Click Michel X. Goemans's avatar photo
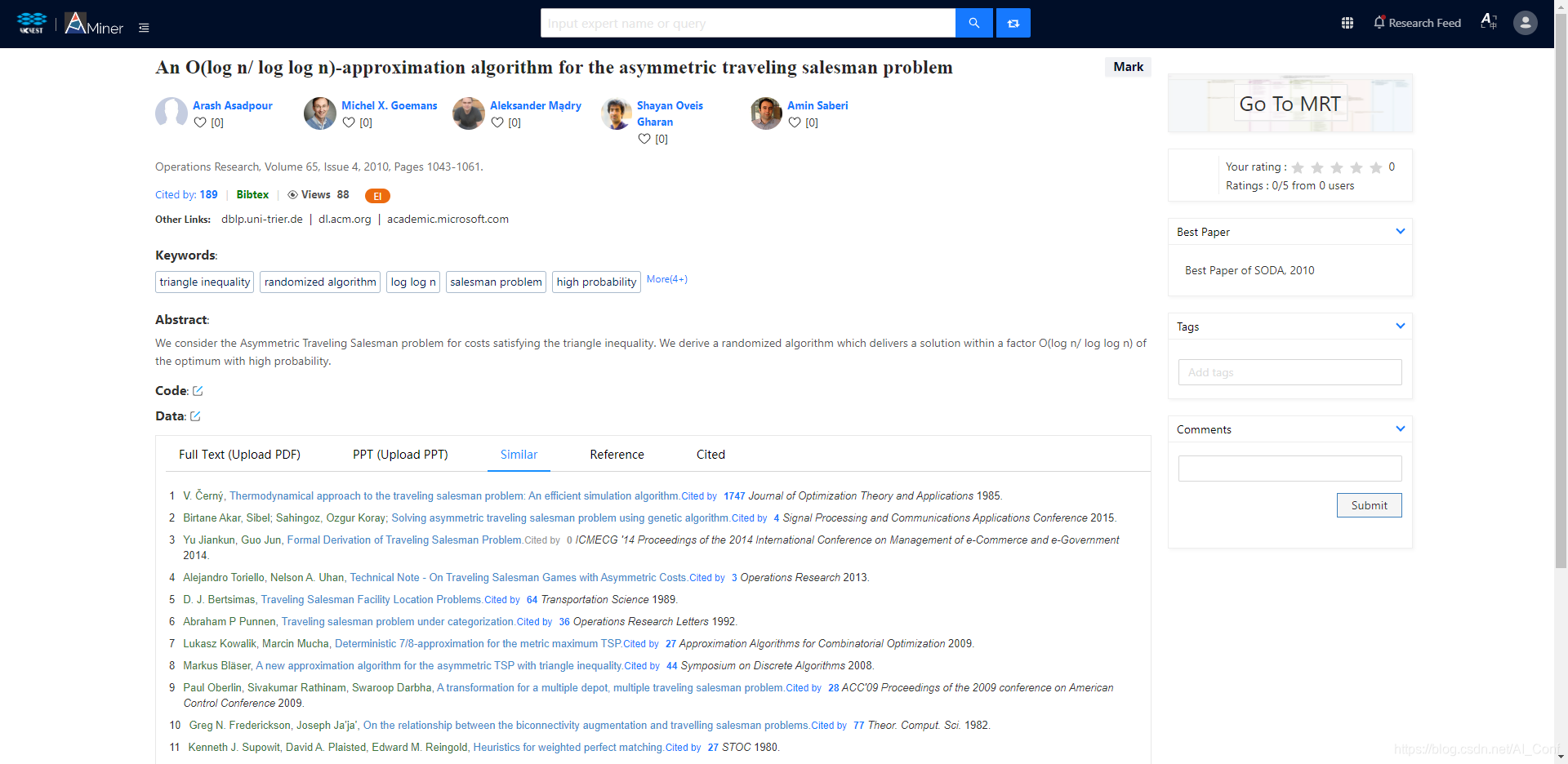This screenshot has height=764, width=1568. tap(320, 113)
